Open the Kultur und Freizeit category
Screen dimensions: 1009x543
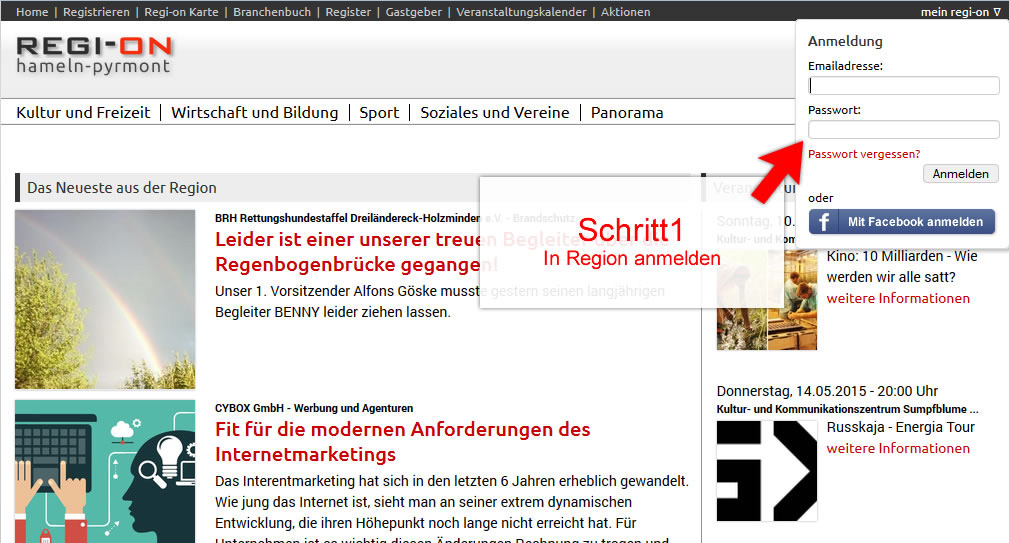point(83,112)
